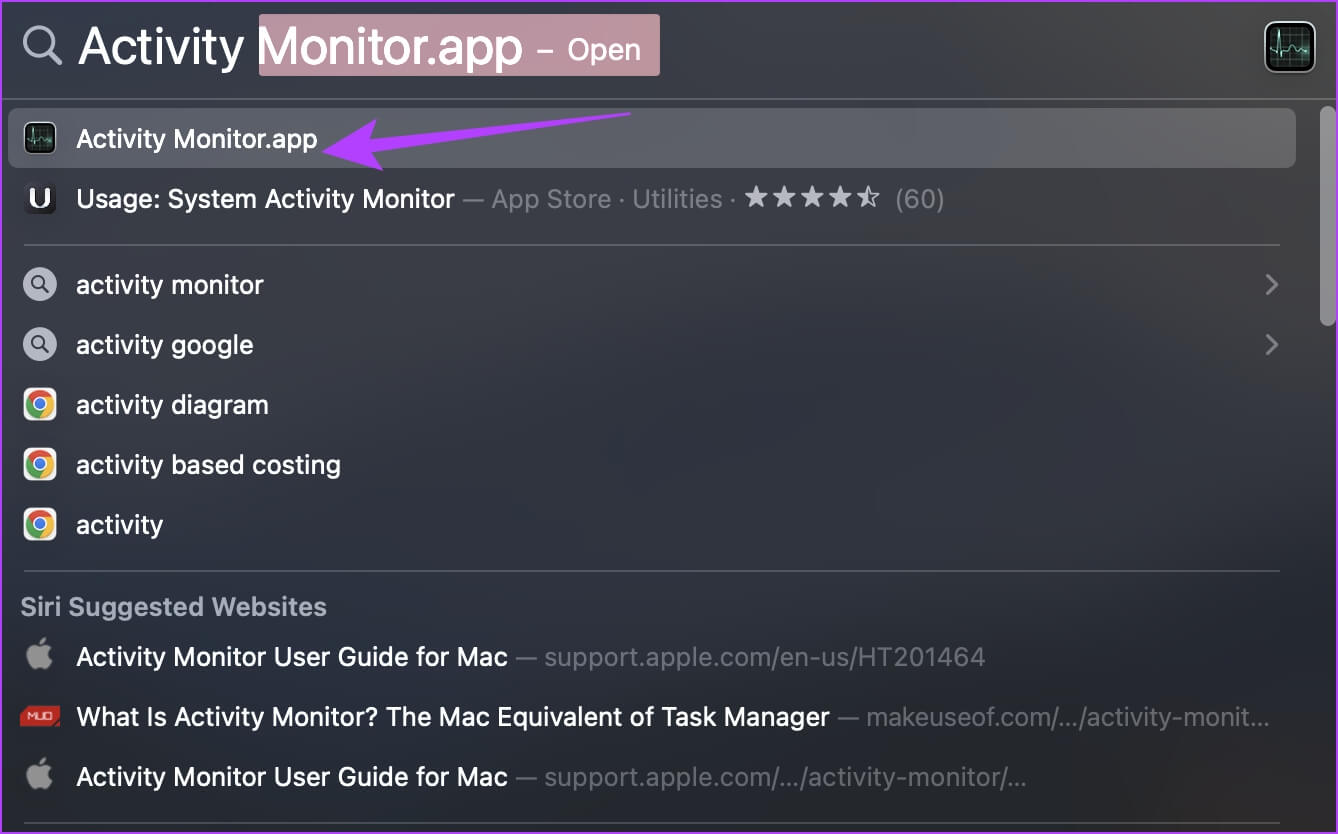Expand the activity google suggestion chevron
1338x834 pixels.
pos(1271,345)
